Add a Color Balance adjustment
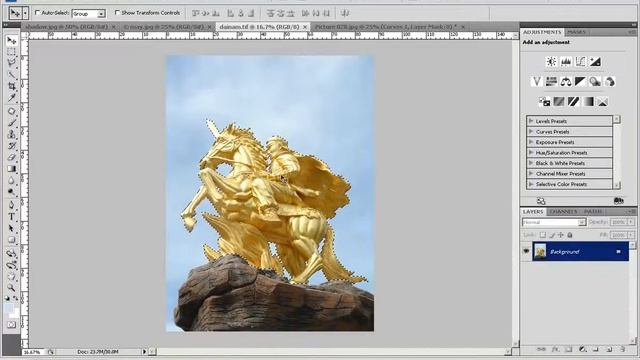 tap(566, 82)
